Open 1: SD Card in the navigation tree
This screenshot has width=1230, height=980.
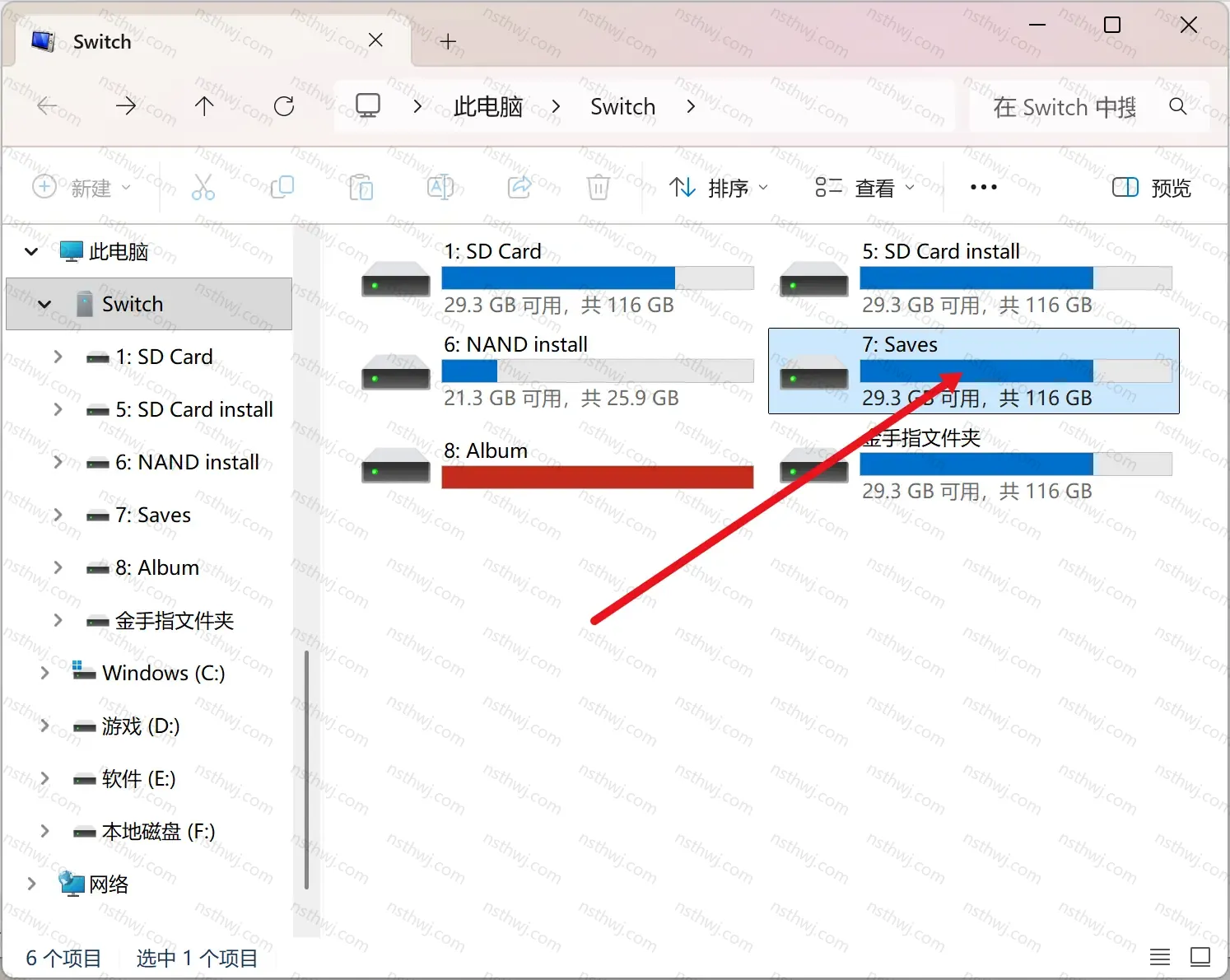[x=164, y=357]
